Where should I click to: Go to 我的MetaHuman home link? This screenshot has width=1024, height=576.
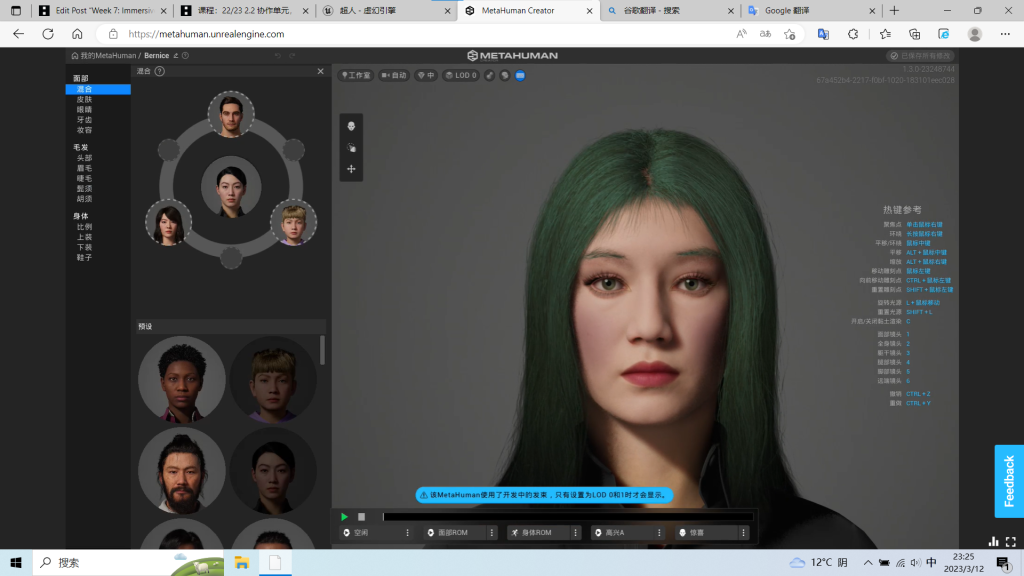104,56
